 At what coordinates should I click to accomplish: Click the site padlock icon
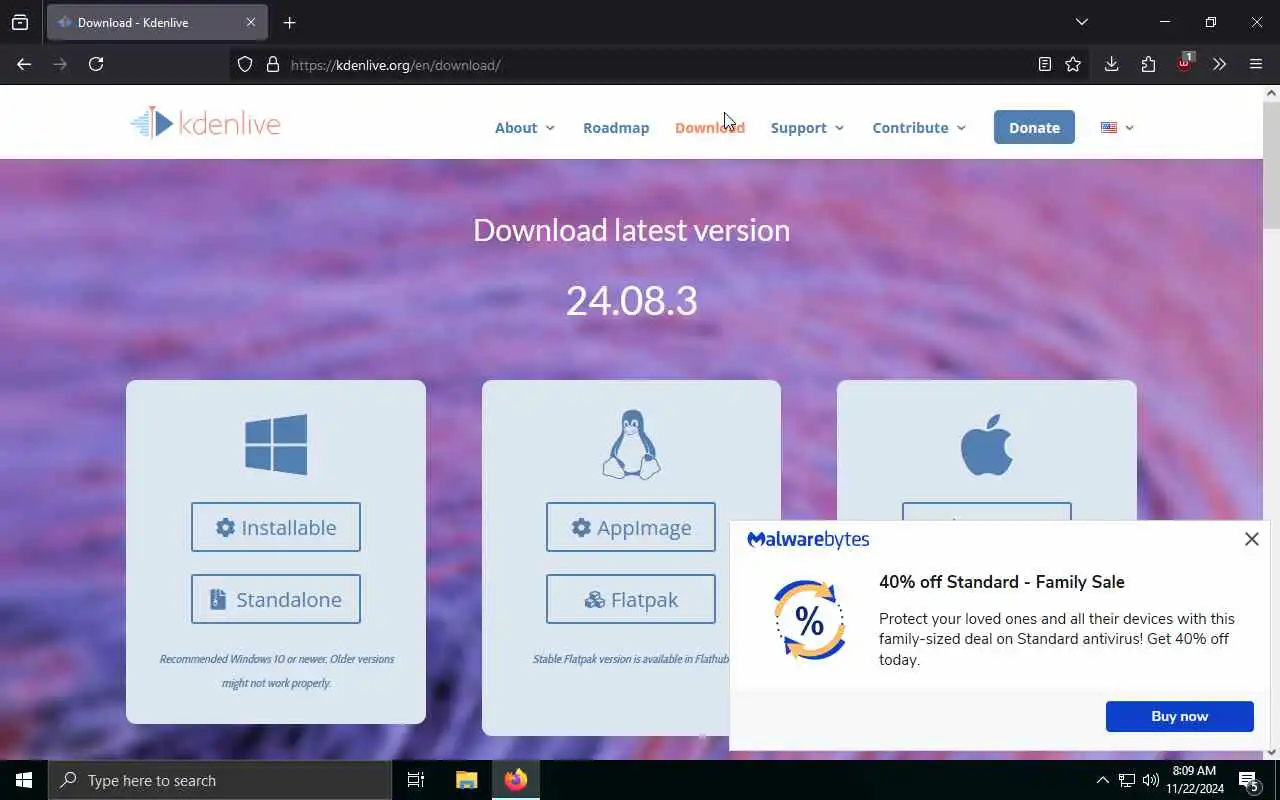pyautogui.click(x=272, y=65)
